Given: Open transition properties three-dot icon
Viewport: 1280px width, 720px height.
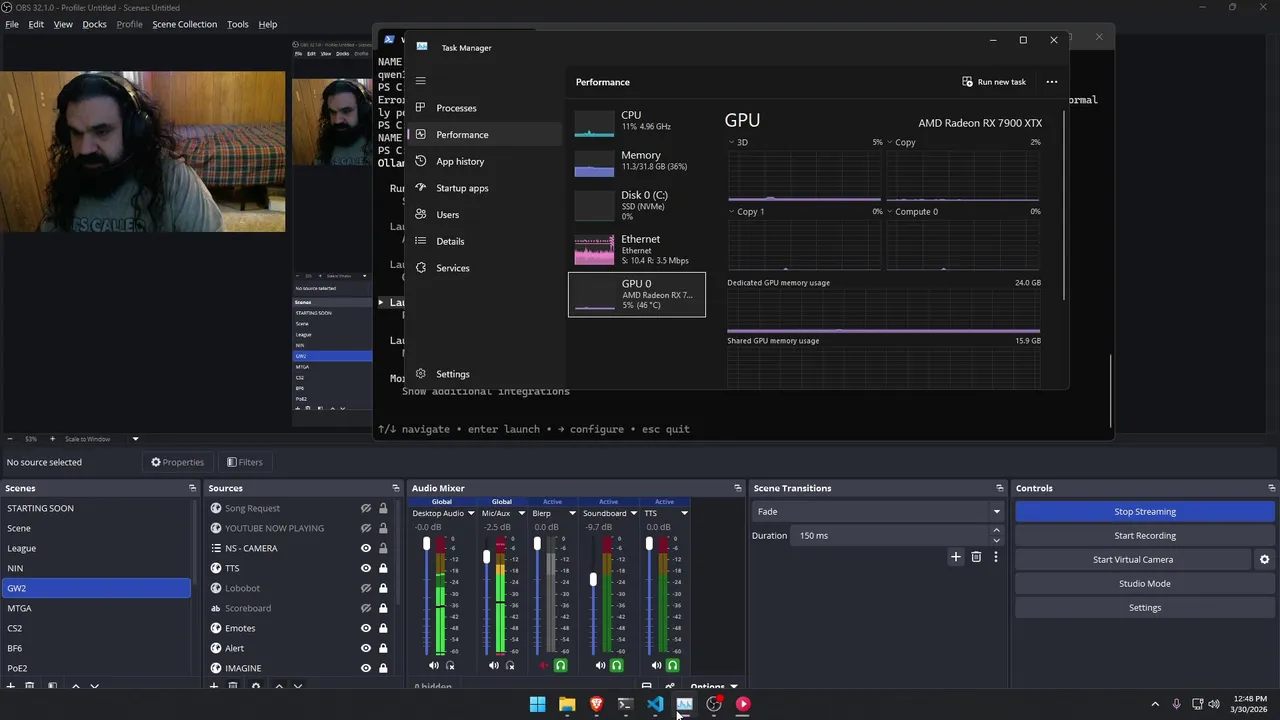Looking at the screenshot, I should 995,557.
